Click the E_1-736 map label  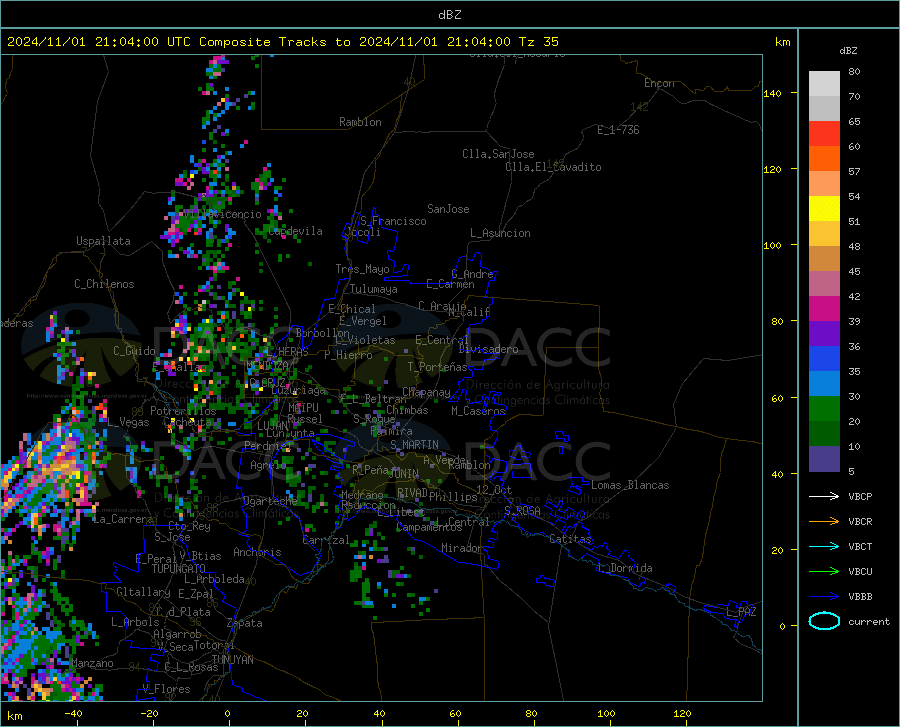[x=618, y=130]
